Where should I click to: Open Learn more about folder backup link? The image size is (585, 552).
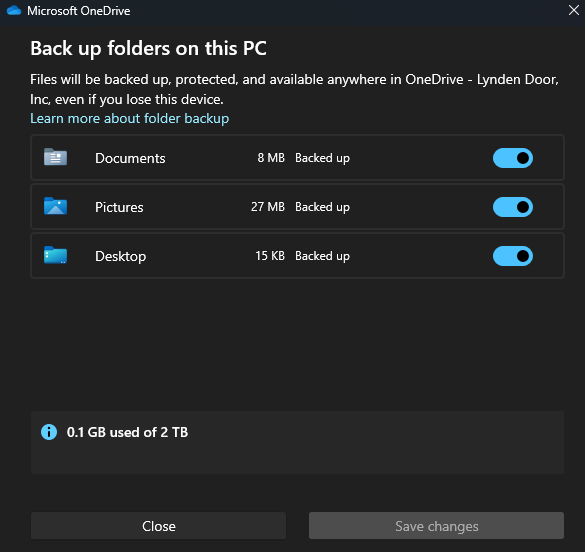129,119
